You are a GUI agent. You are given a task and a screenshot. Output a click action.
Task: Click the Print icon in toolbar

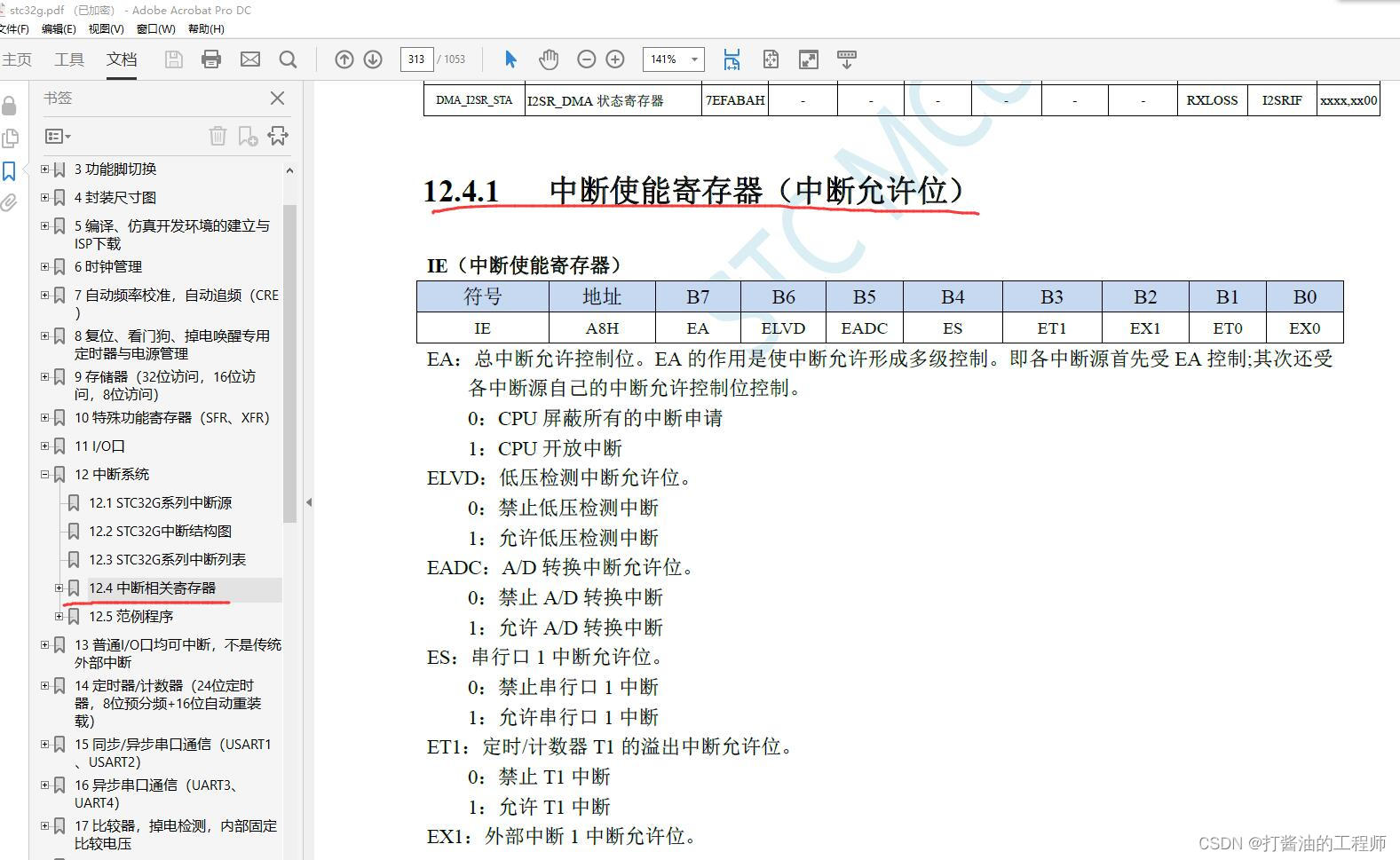pos(211,59)
